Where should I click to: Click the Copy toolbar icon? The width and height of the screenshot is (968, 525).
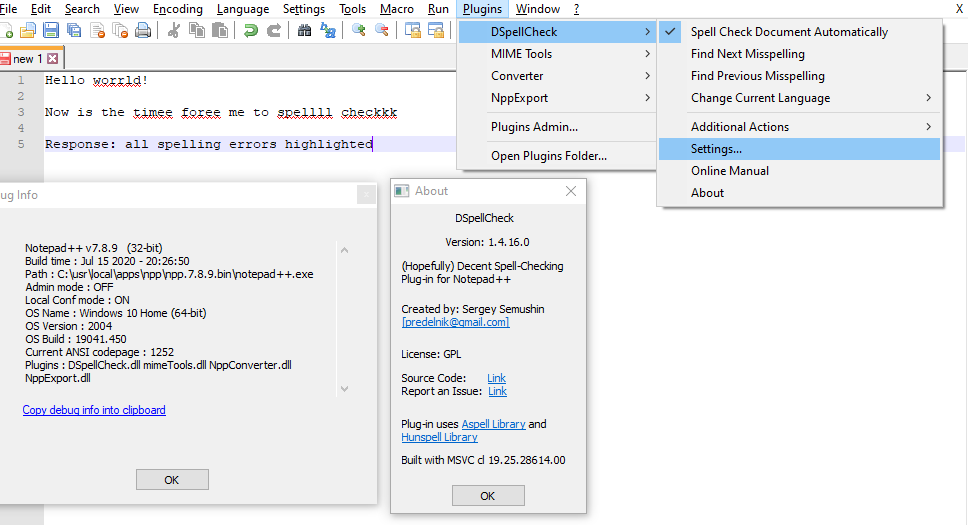pyautogui.click(x=197, y=30)
